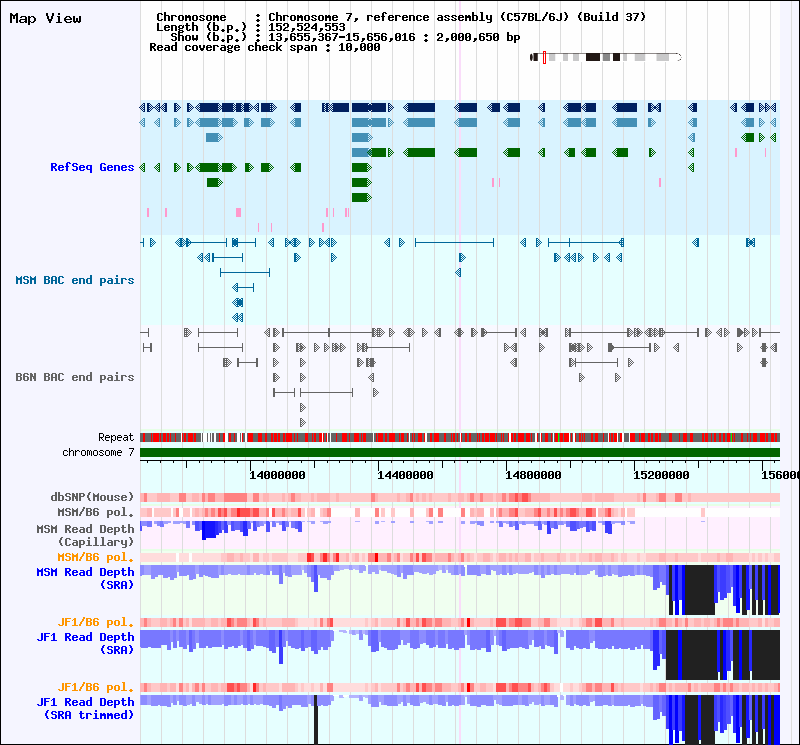Image resolution: width=800 pixels, height=745 pixels.
Task: Click the red position box on chromosome ideogram
Action: (544, 58)
